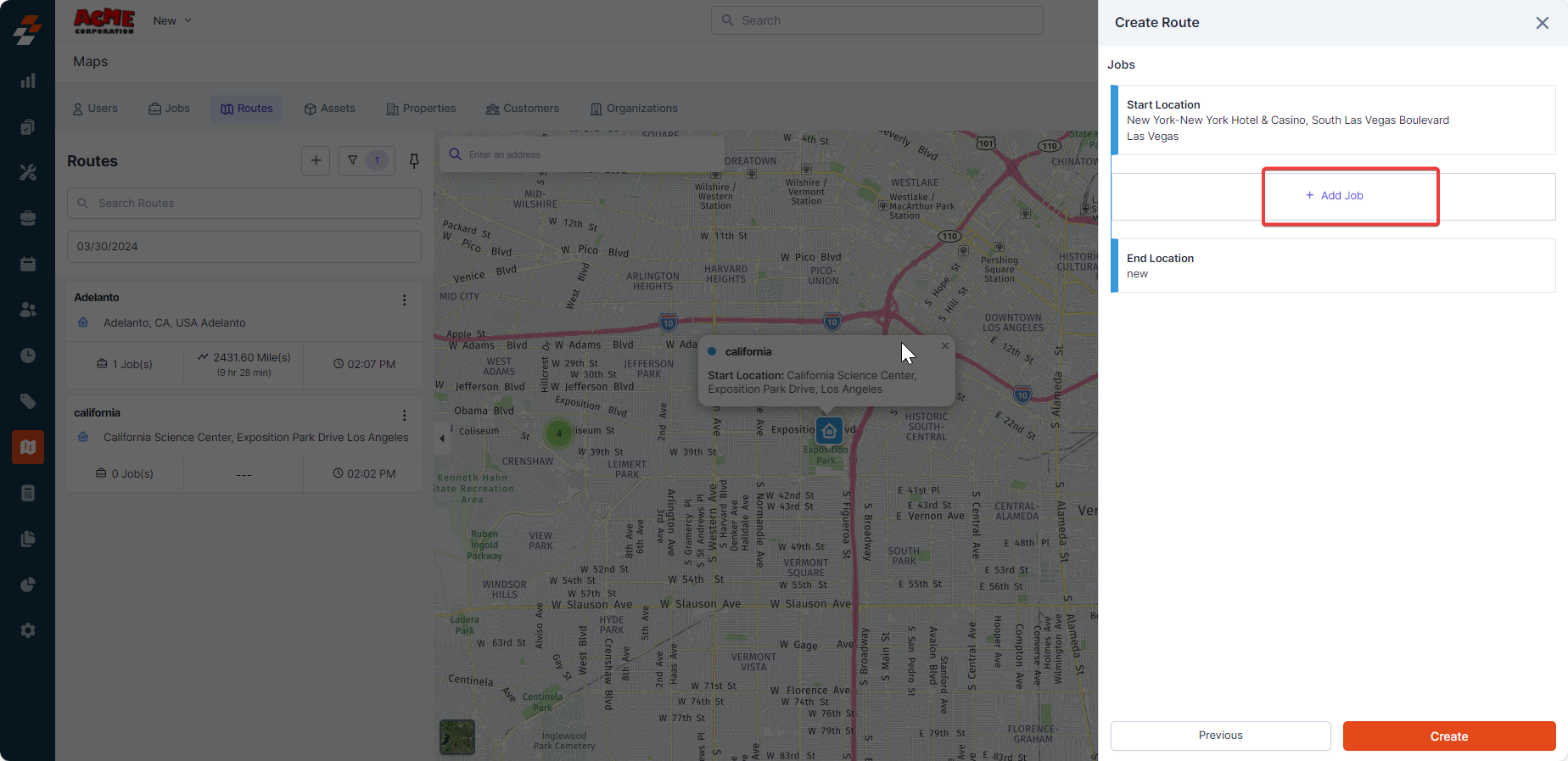Click the Previous button
Screen dimensions: 1568x761
(x=1221, y=736)
